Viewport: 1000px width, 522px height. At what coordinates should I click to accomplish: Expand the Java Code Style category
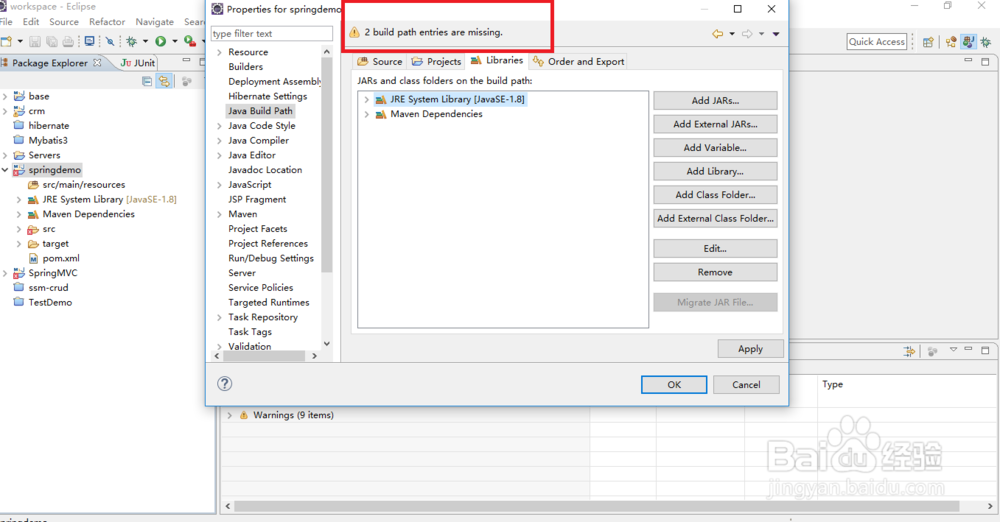[x=219, y=126]
